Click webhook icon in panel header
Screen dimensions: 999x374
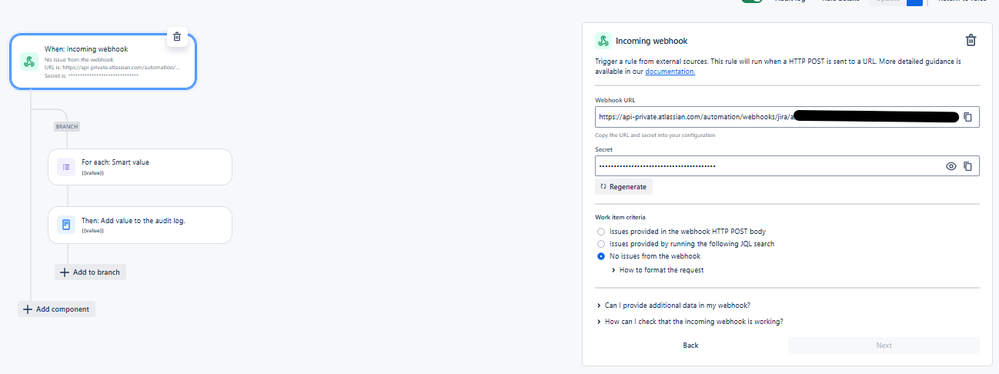click(603, 41)
